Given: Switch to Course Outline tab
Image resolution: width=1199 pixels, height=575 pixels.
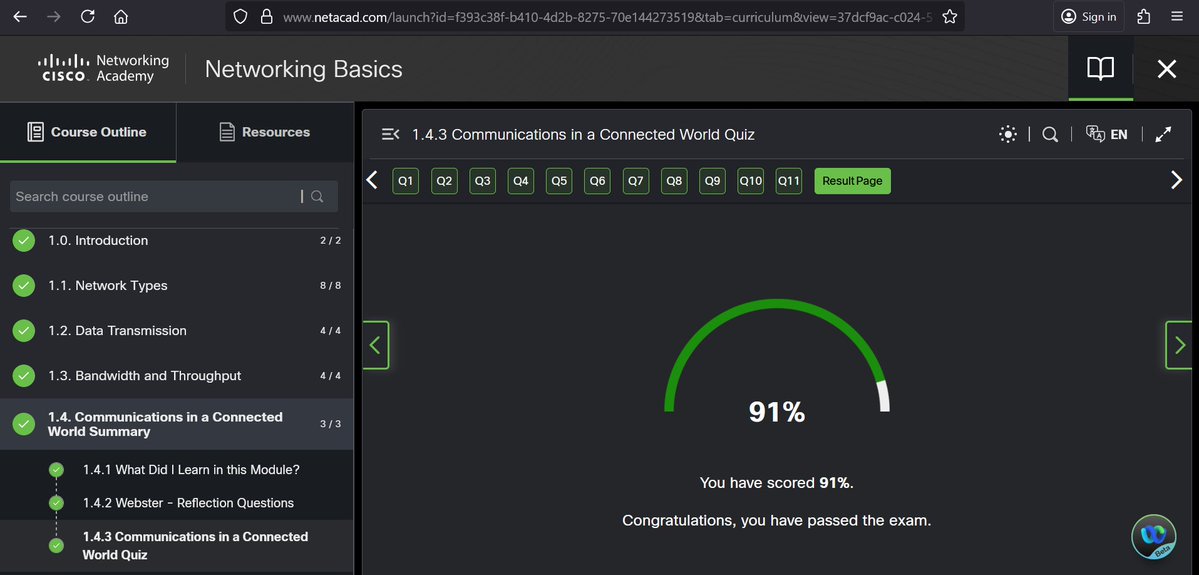Looking at the screenshot, I should point(88,132).
